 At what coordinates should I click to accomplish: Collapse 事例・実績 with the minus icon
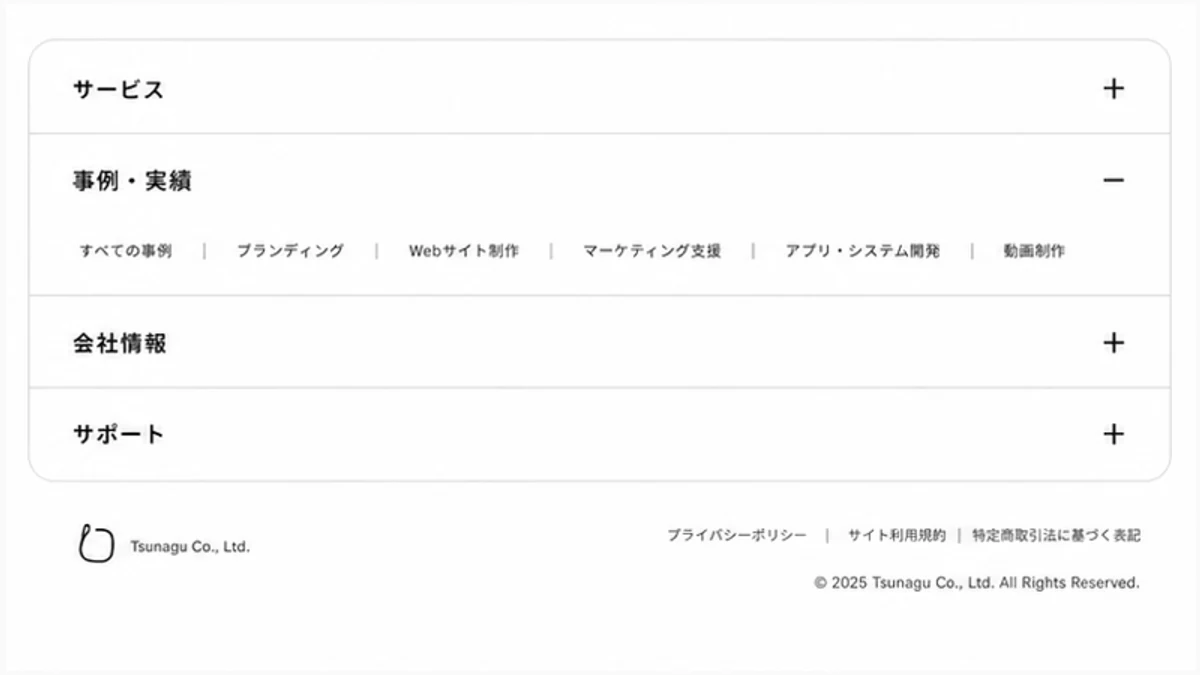tap(1113, 180)
